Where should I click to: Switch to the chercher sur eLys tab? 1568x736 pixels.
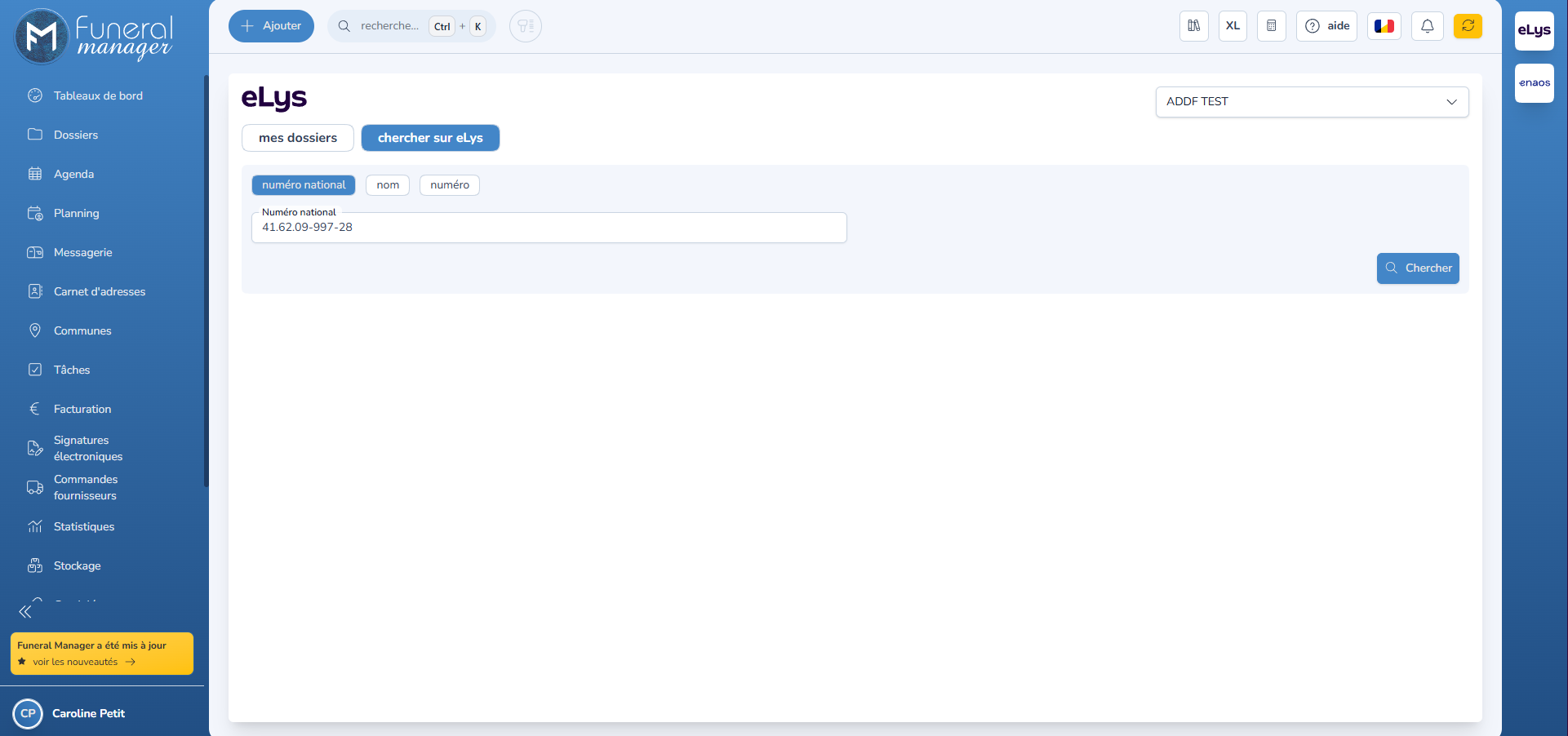tap(430, 138)
